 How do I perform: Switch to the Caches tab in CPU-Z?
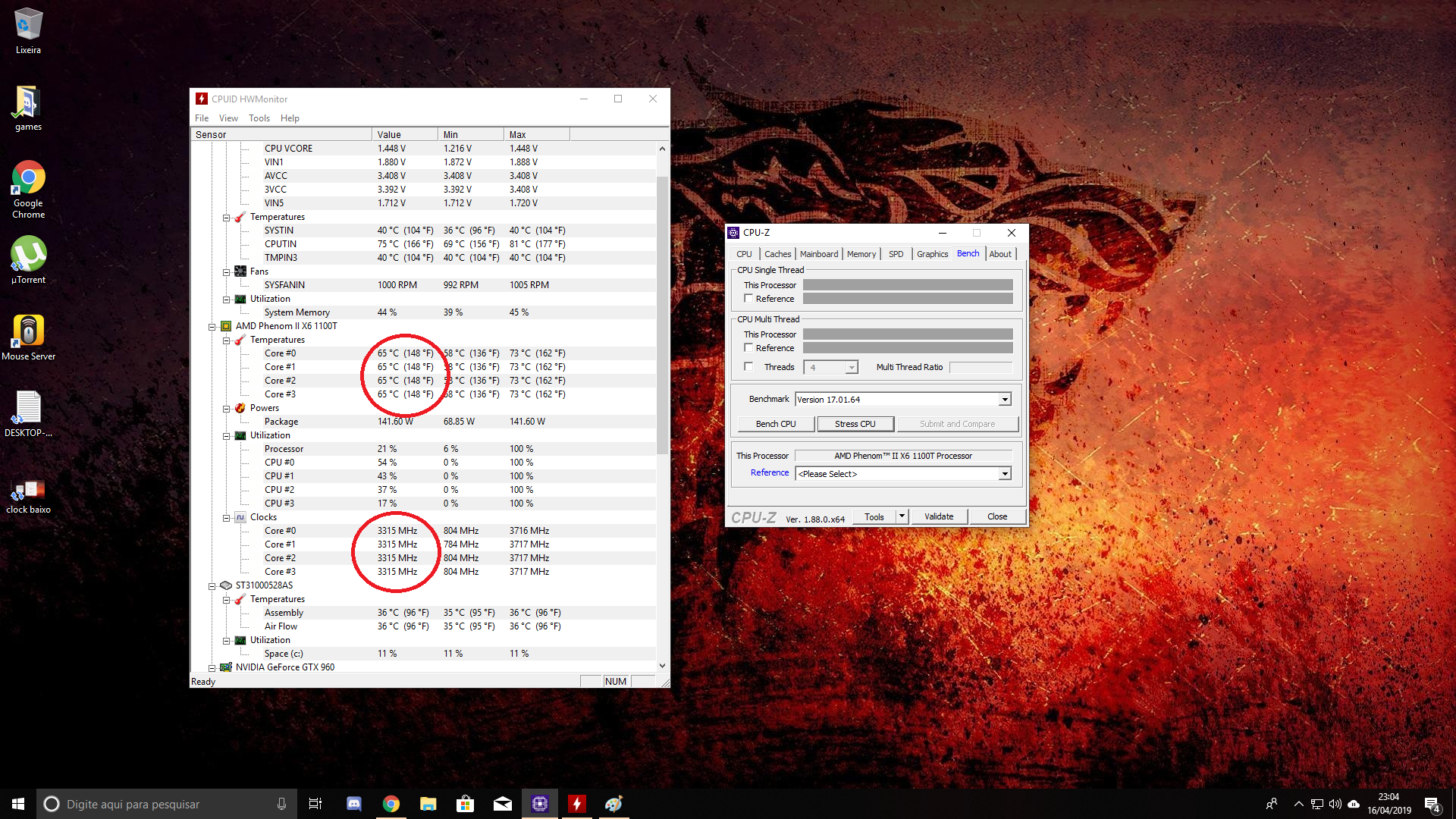[x=777, y=254]
